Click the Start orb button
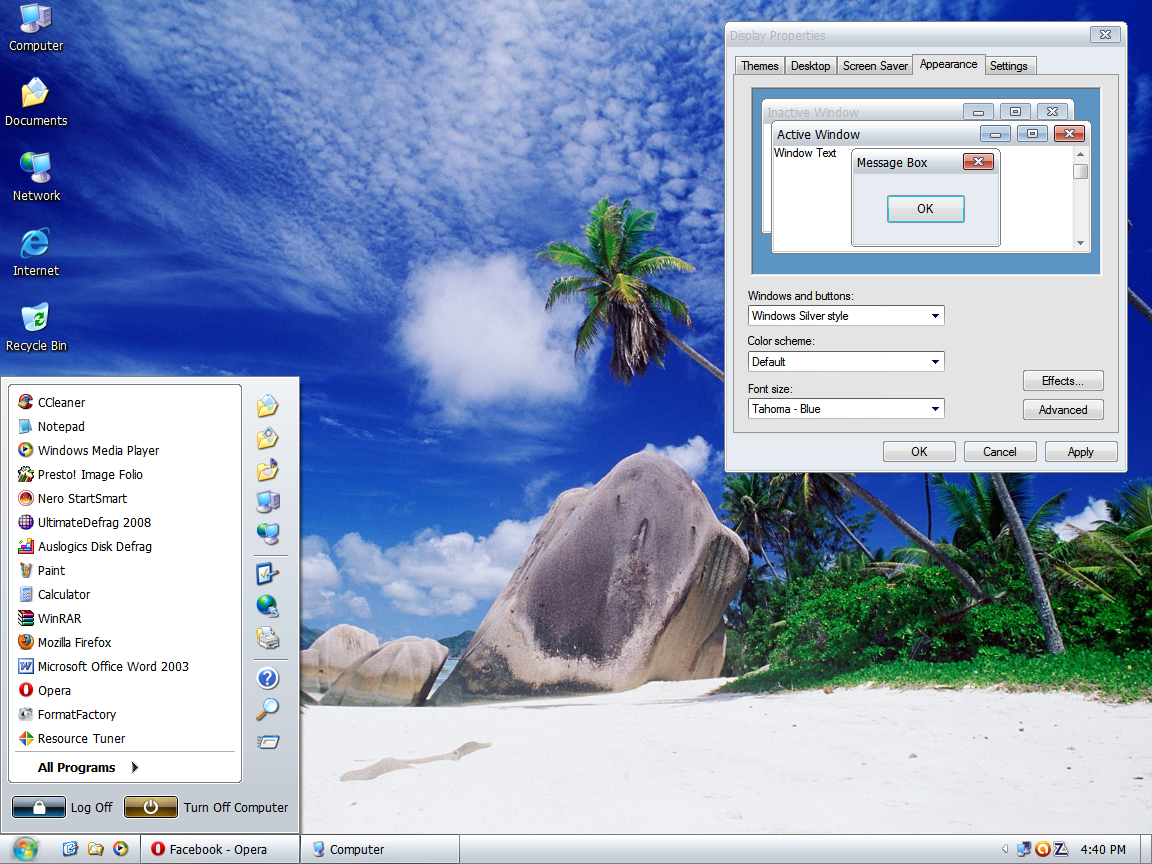The image size is (1152, 864). tap(25, 849)
